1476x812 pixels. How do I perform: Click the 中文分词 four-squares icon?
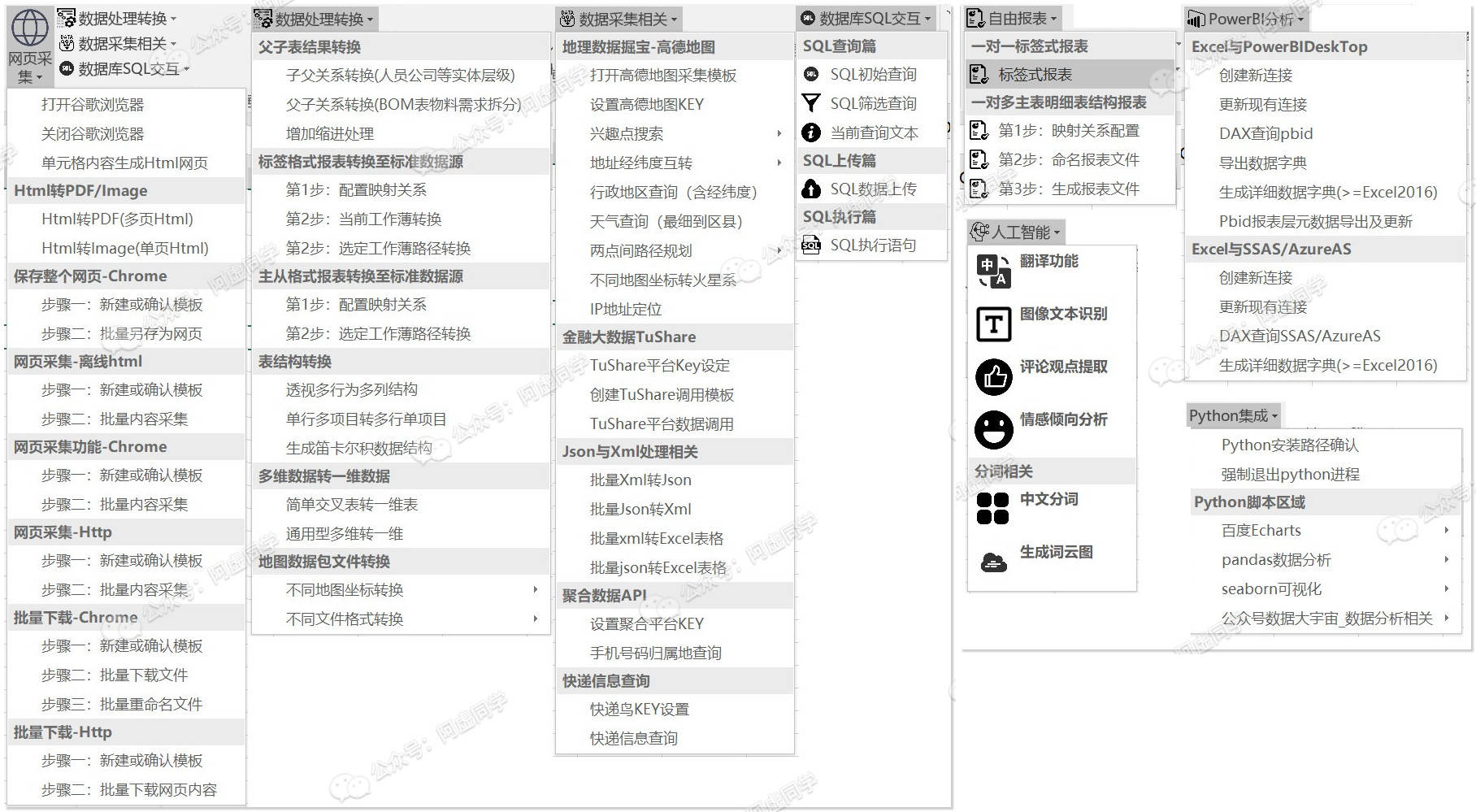click(992, 509)
